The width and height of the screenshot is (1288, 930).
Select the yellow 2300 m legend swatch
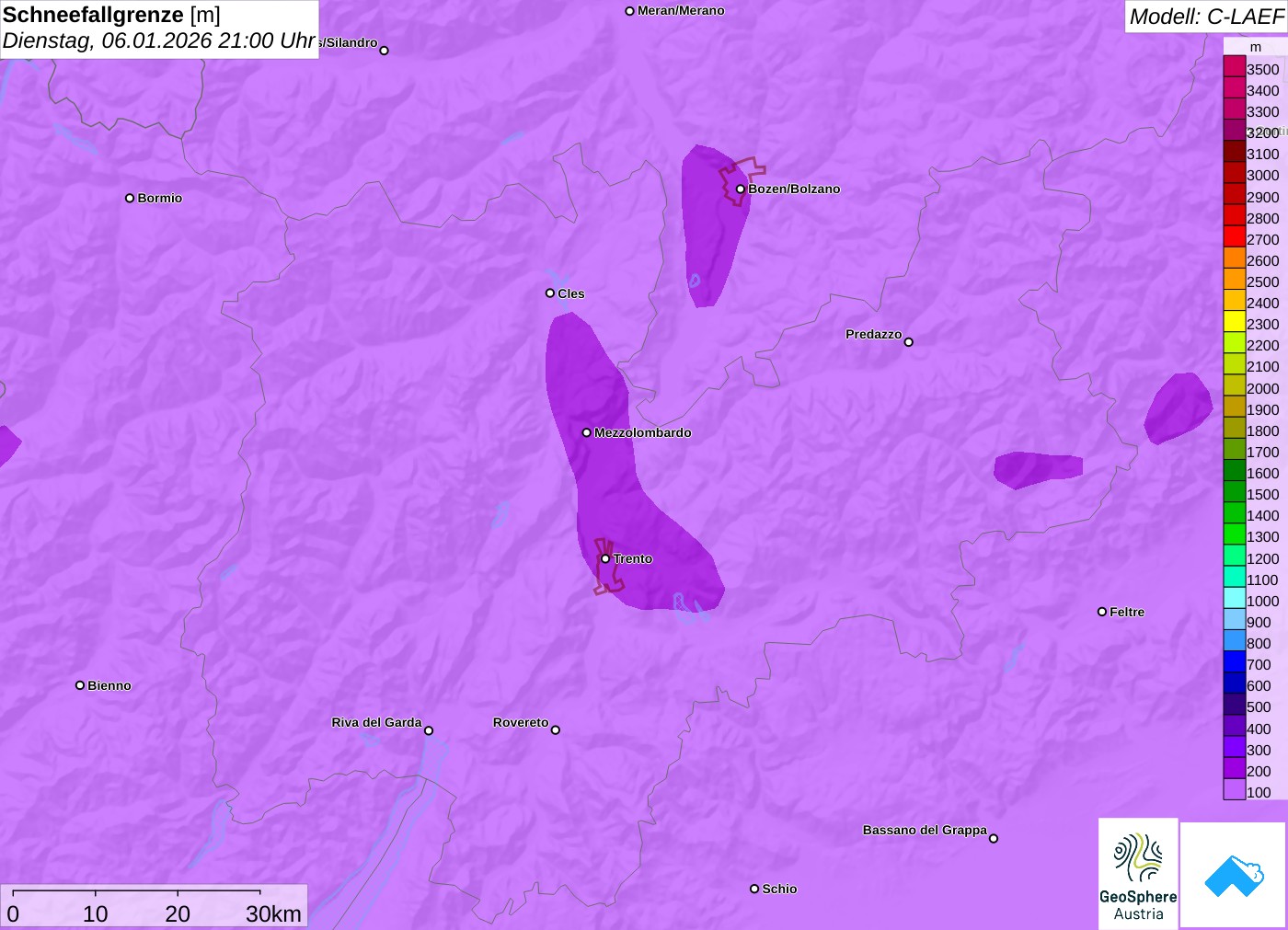1234,321
